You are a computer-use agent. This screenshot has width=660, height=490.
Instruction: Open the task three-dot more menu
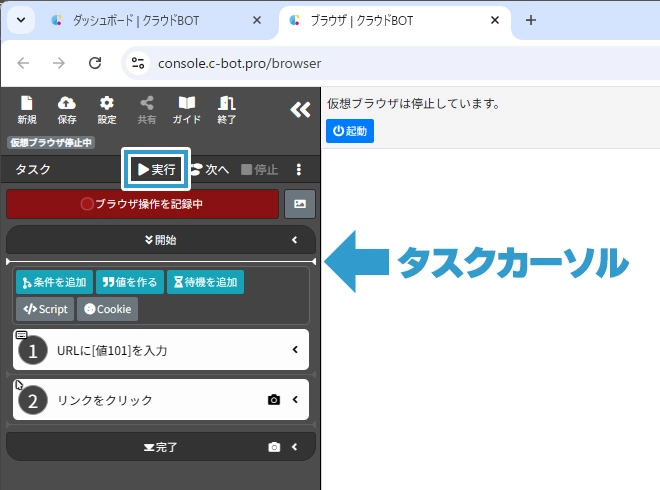click(298, 170)
